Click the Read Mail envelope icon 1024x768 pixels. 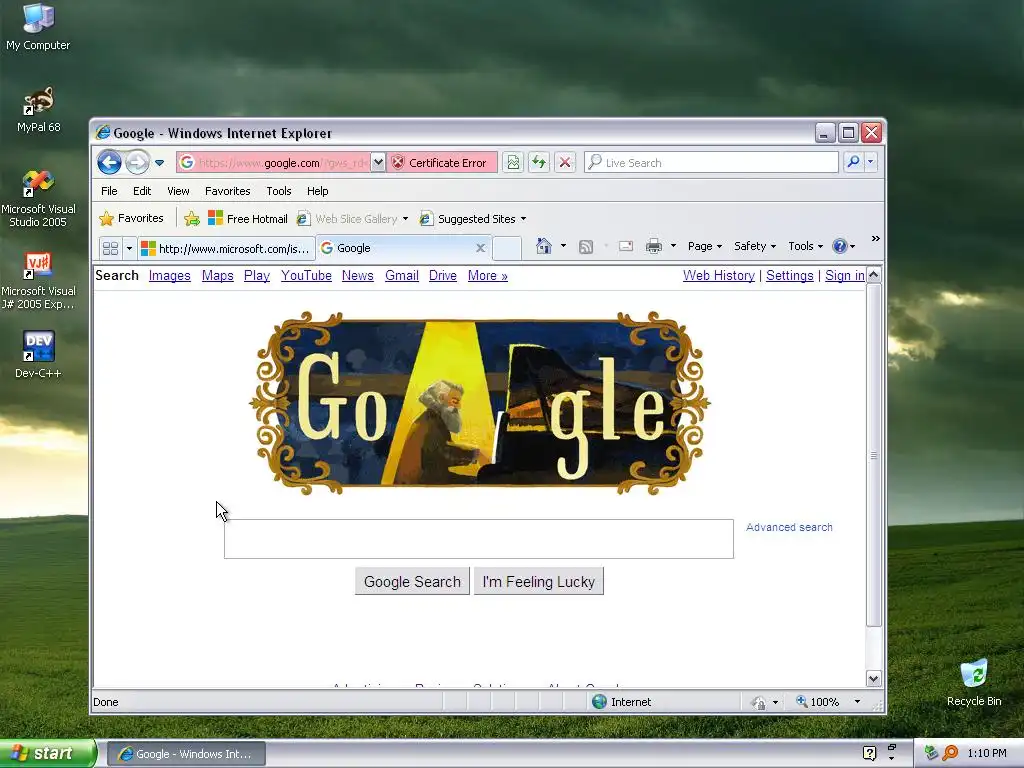click(626, 246)
